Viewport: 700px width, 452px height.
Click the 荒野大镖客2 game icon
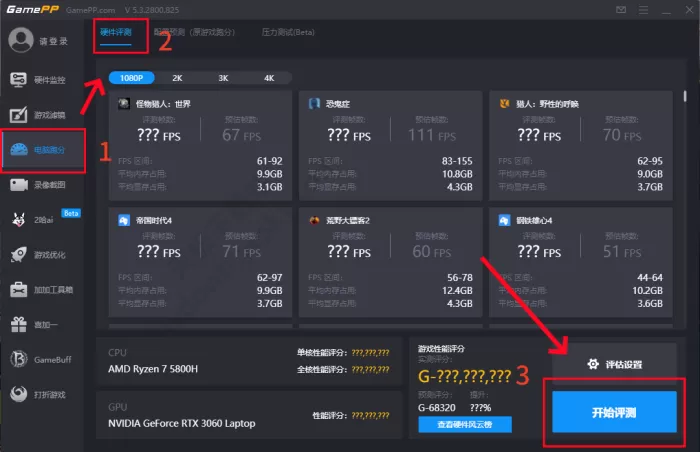click(314, 220)
